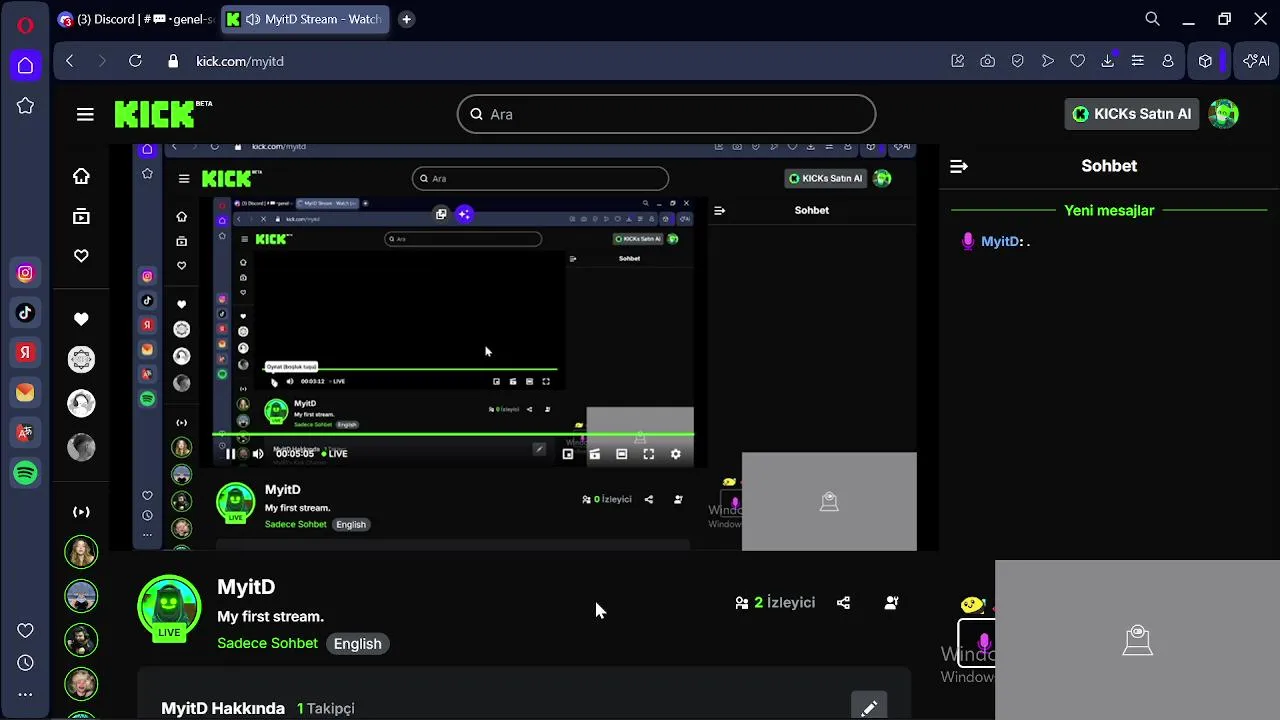Open the extensions cube icon
This screenshot has width=1280, height=720.
point(1205,61)
